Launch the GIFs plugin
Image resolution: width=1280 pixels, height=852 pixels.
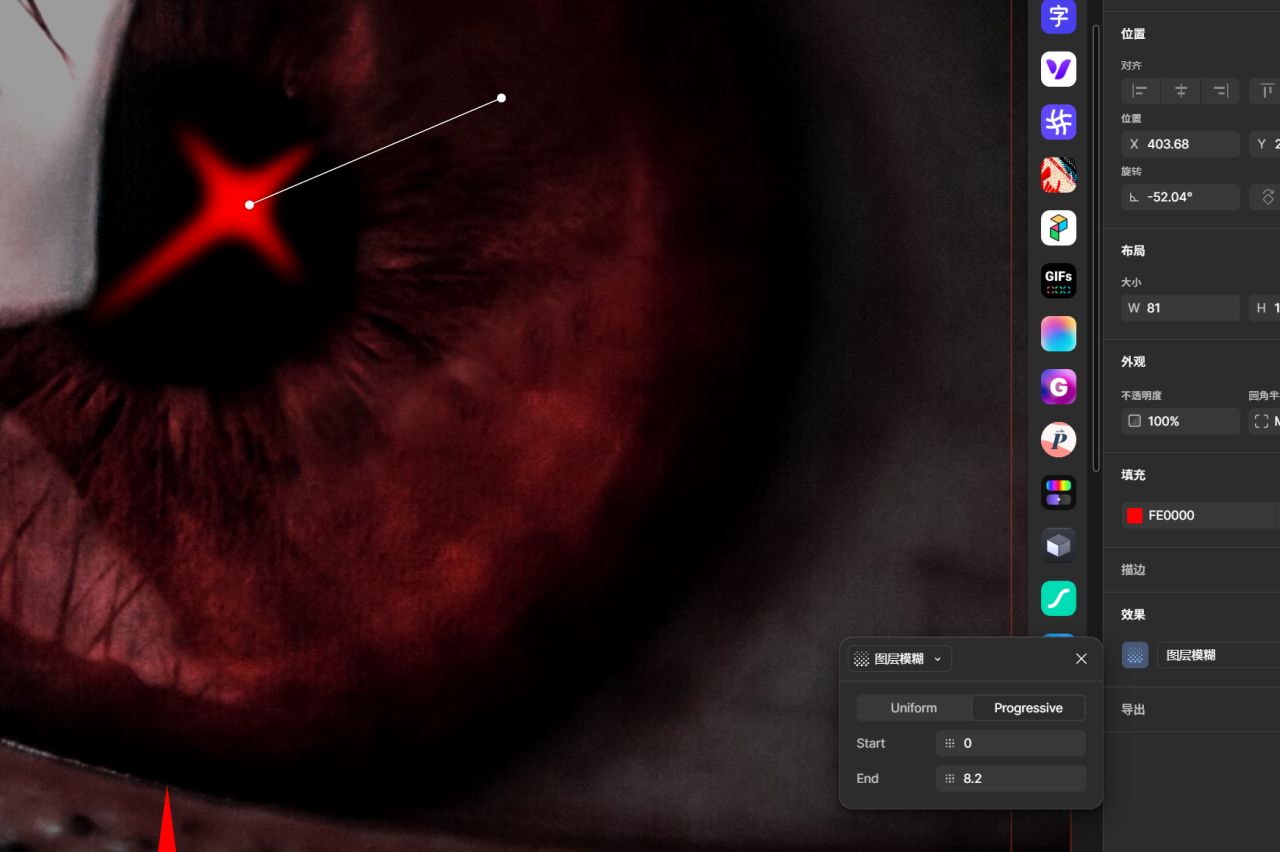1059,281
